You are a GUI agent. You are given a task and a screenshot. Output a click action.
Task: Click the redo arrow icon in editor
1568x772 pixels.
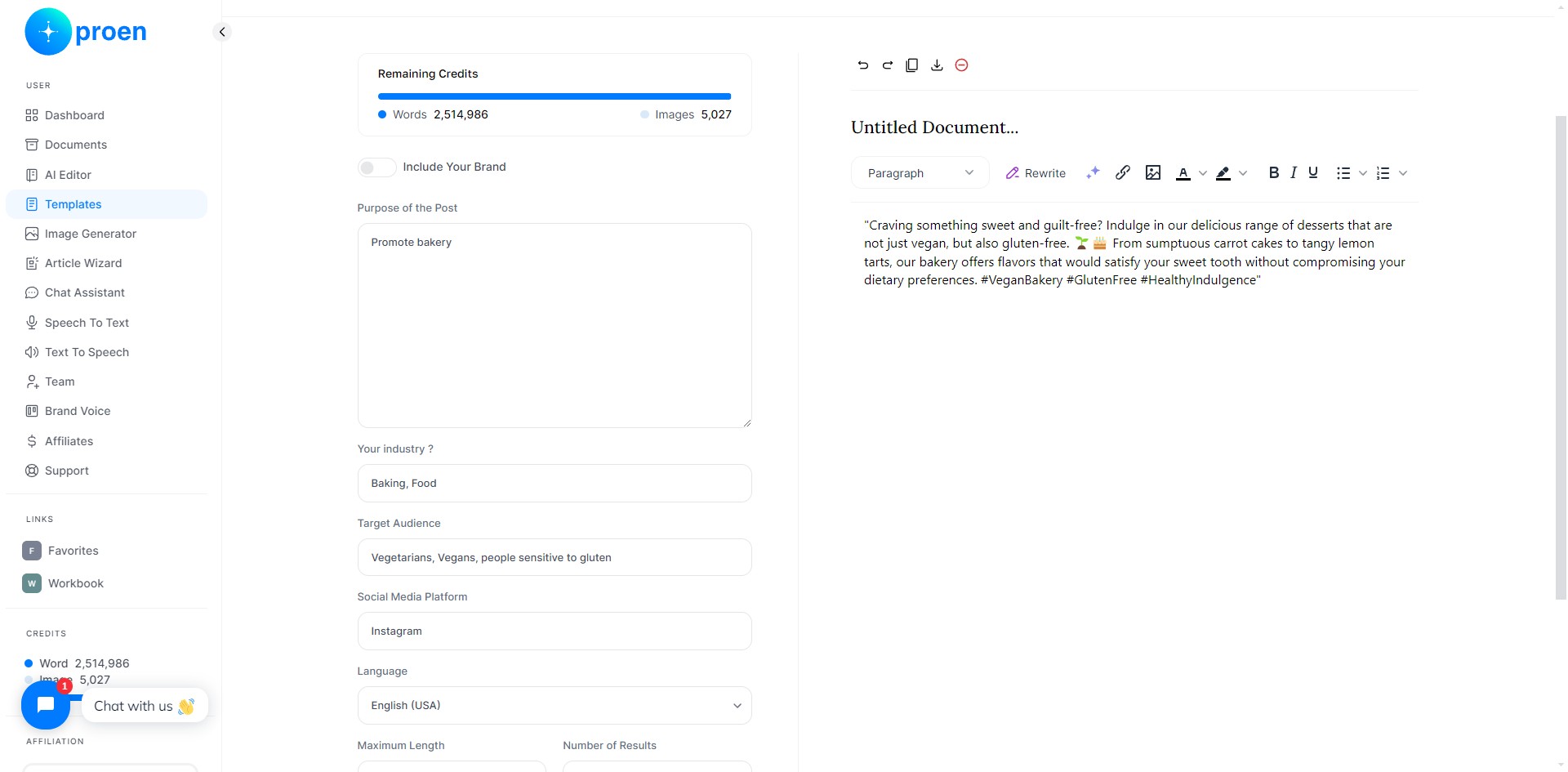[887, 65]
